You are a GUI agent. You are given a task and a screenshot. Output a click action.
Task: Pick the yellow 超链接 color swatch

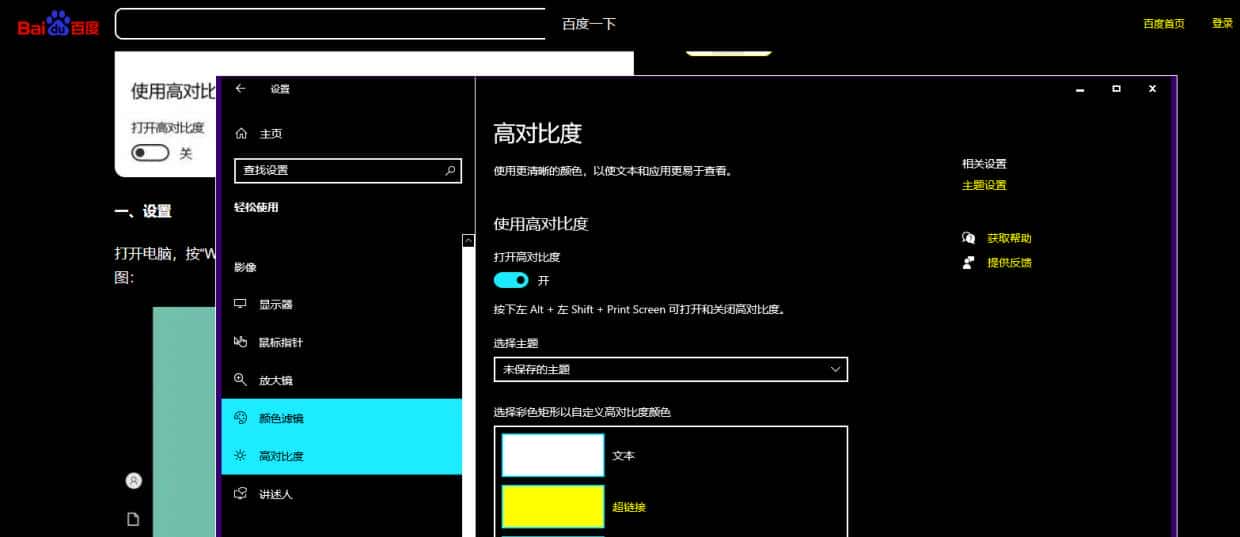553,506
